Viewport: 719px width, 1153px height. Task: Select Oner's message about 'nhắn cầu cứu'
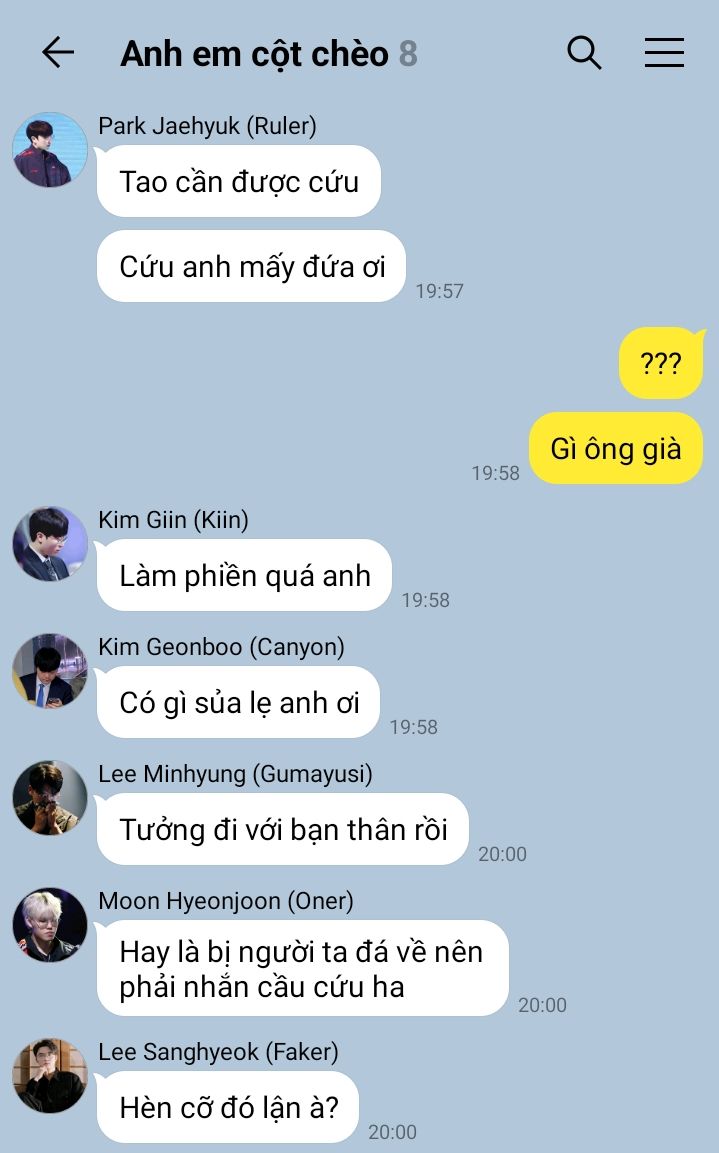click(303, 968)
